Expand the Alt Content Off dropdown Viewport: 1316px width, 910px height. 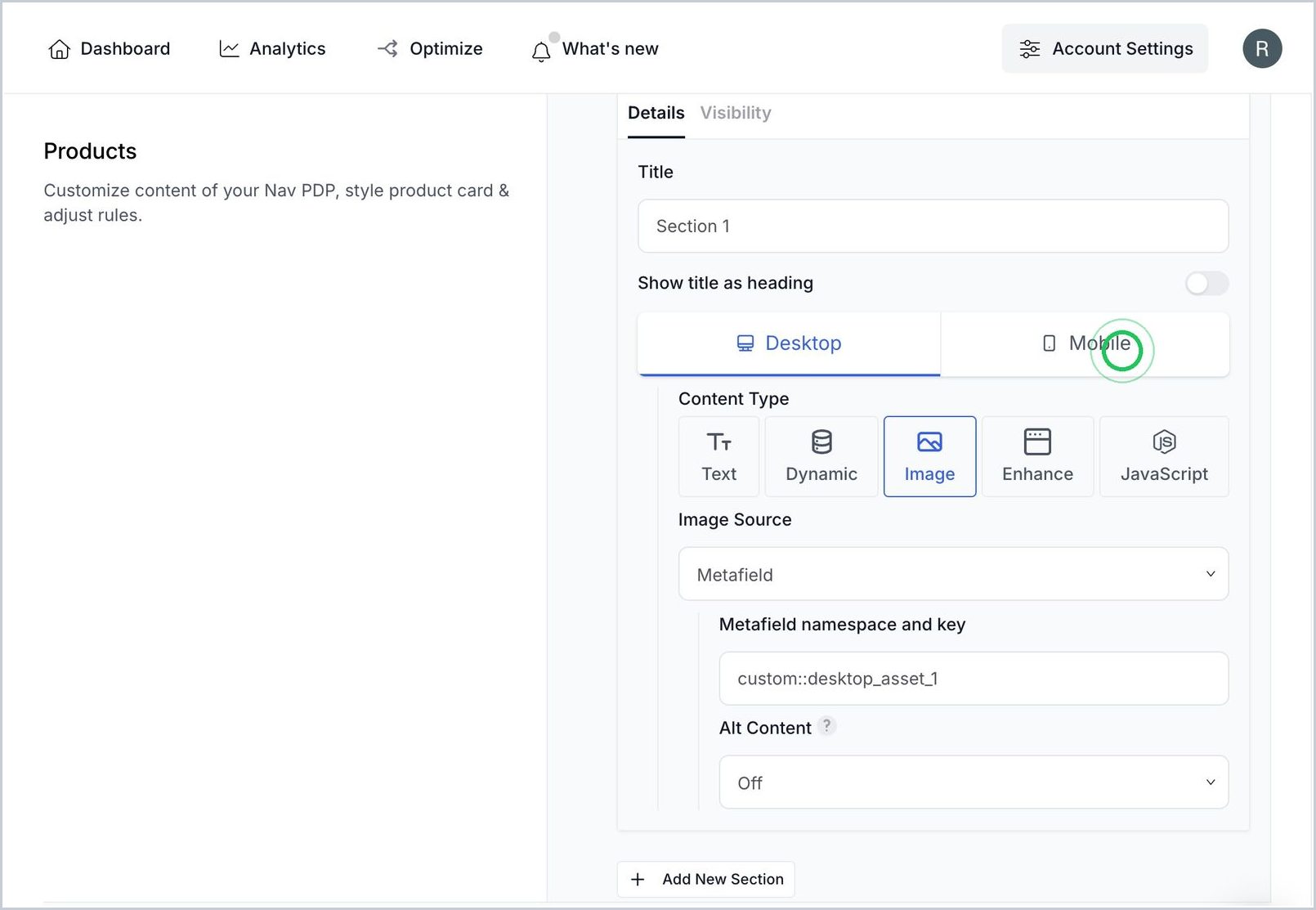(x=974, y=782)
